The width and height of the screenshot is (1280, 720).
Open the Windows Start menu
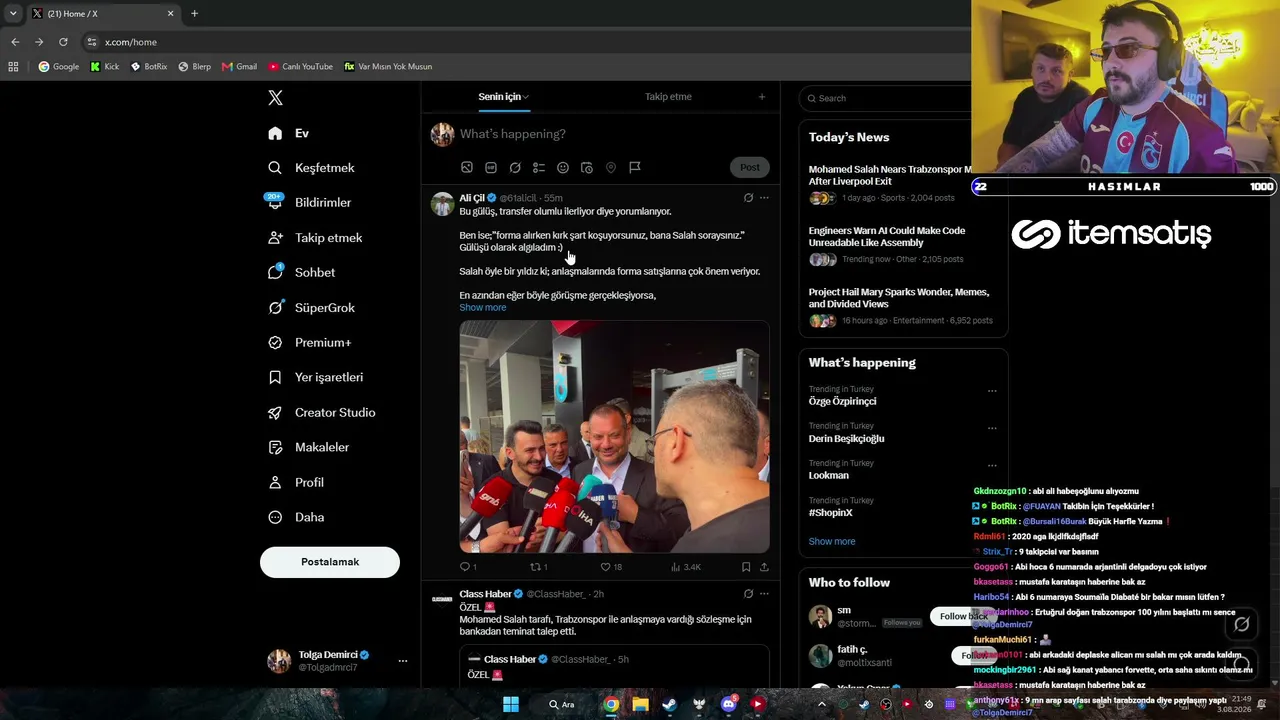[511, 704]
